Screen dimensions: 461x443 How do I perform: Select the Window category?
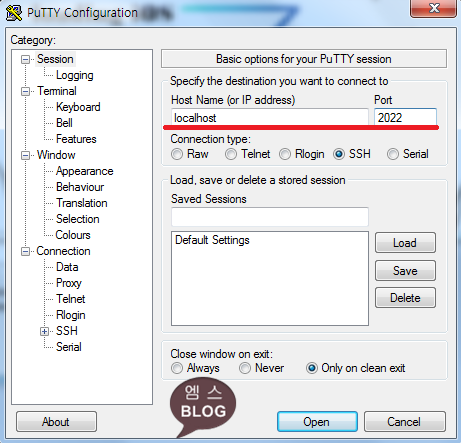click(56, 155)
